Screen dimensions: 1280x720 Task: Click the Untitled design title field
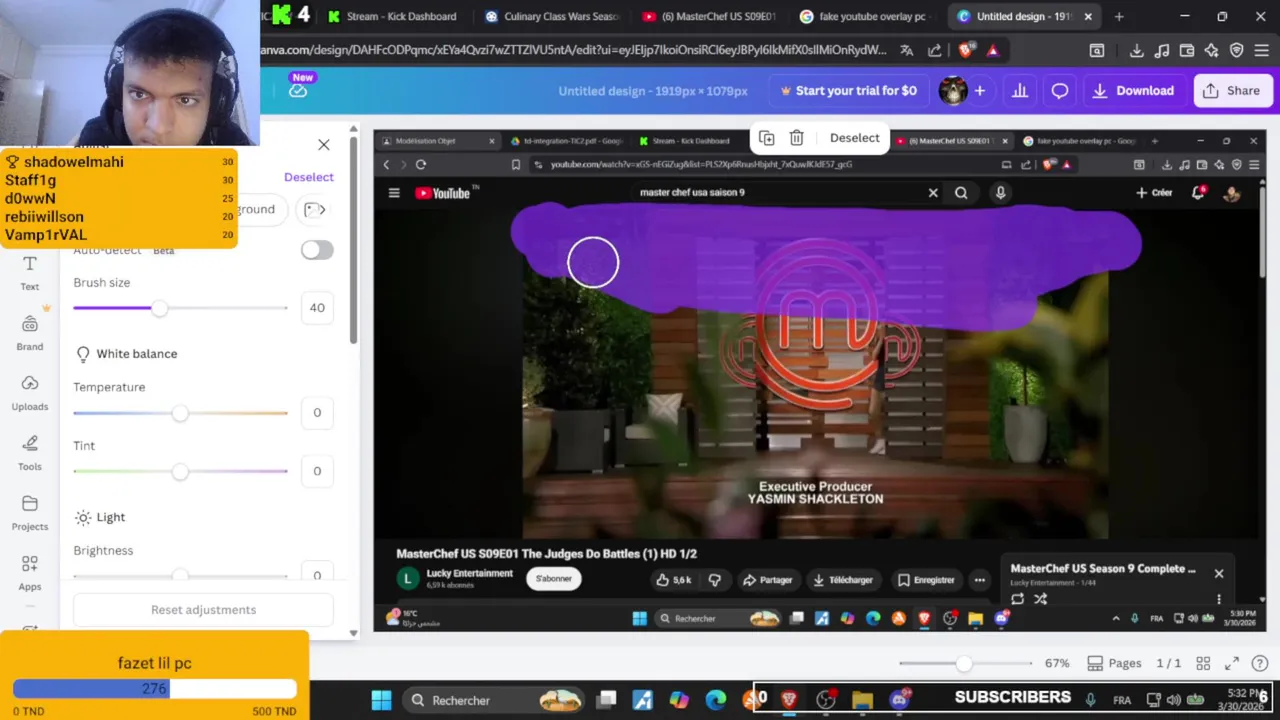pyautogui.click(x=653, y=91)
